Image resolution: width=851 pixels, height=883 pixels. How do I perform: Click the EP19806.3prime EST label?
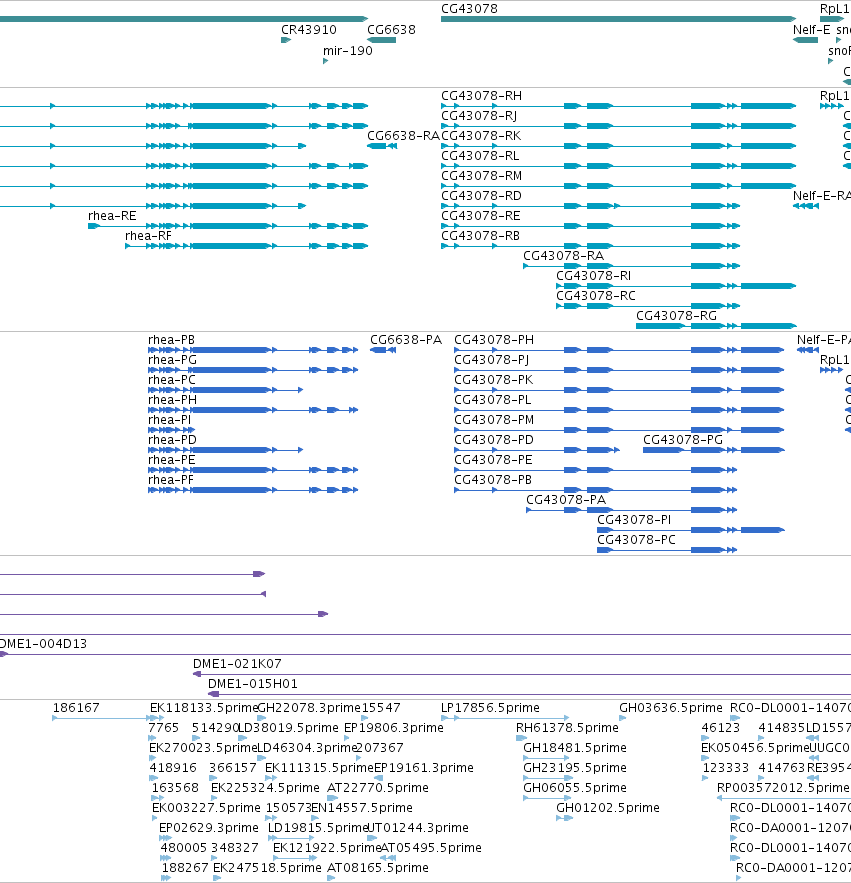point(394,728)
